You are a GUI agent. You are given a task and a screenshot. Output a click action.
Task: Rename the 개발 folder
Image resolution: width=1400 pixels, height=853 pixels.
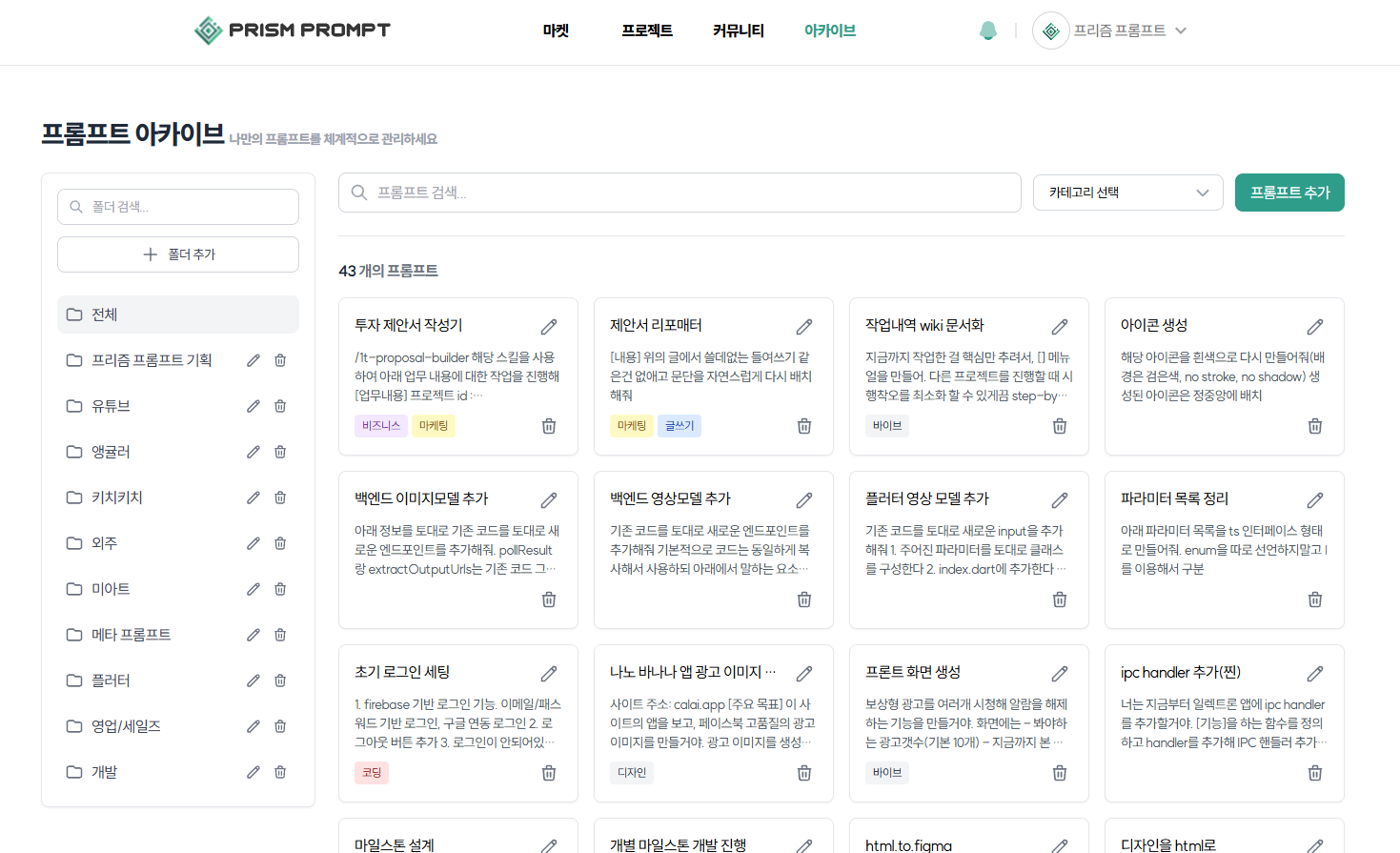254,772
